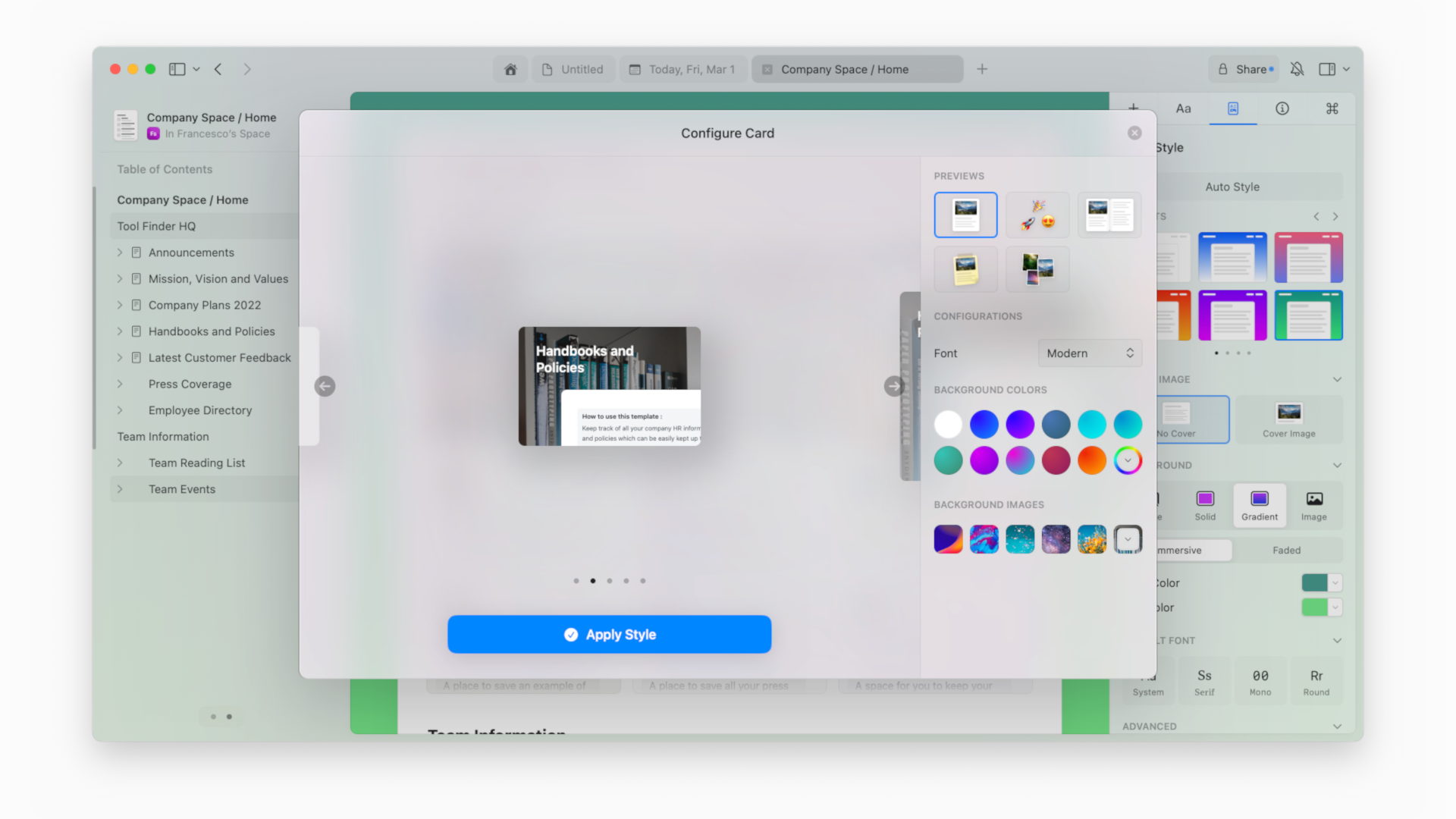
Task: Select the emoji card preview style
Action: pyautogui.click(x=1037, y=215)
